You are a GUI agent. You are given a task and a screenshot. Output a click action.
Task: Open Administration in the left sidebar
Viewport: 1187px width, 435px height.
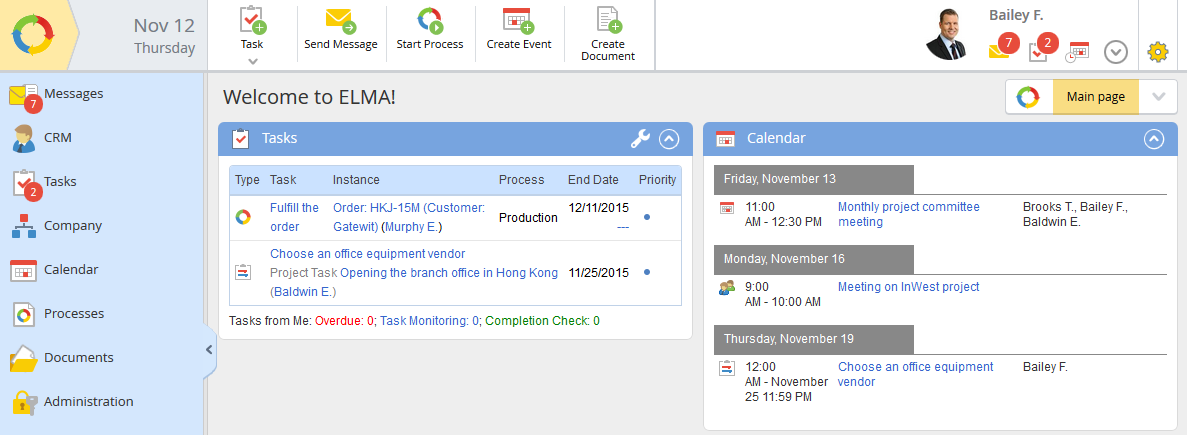click(x=89, y=401)
